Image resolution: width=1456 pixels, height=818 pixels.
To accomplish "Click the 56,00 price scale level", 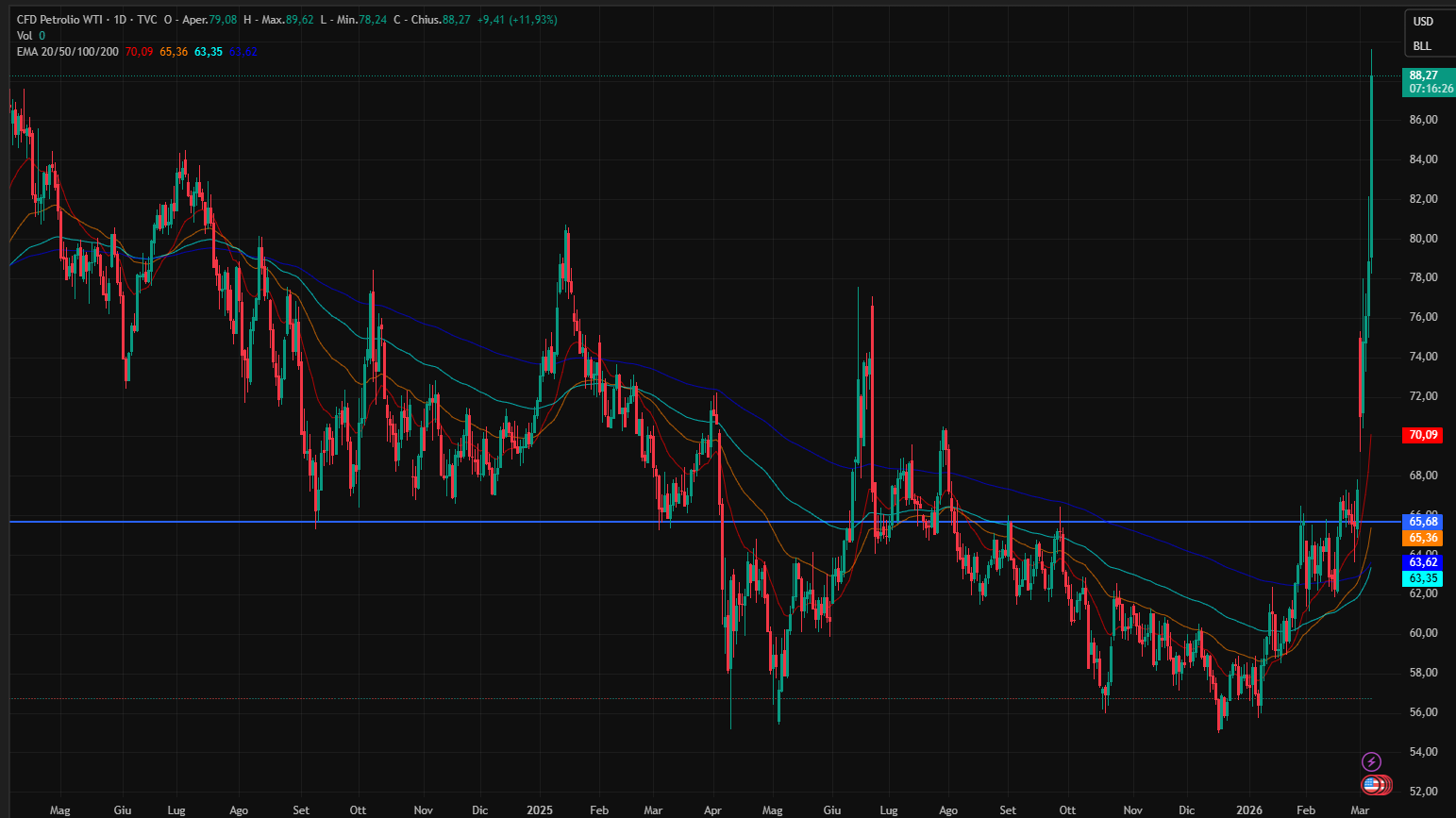I will pyautogui.click(x=1423, y=712).
